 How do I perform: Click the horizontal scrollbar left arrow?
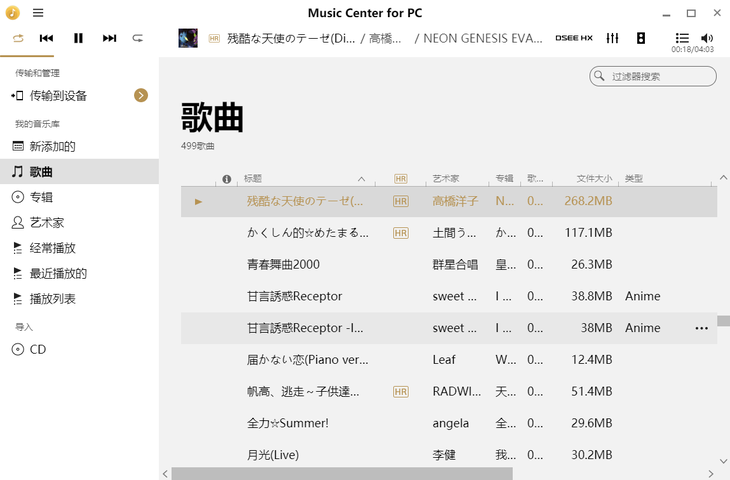coord(165,474)
